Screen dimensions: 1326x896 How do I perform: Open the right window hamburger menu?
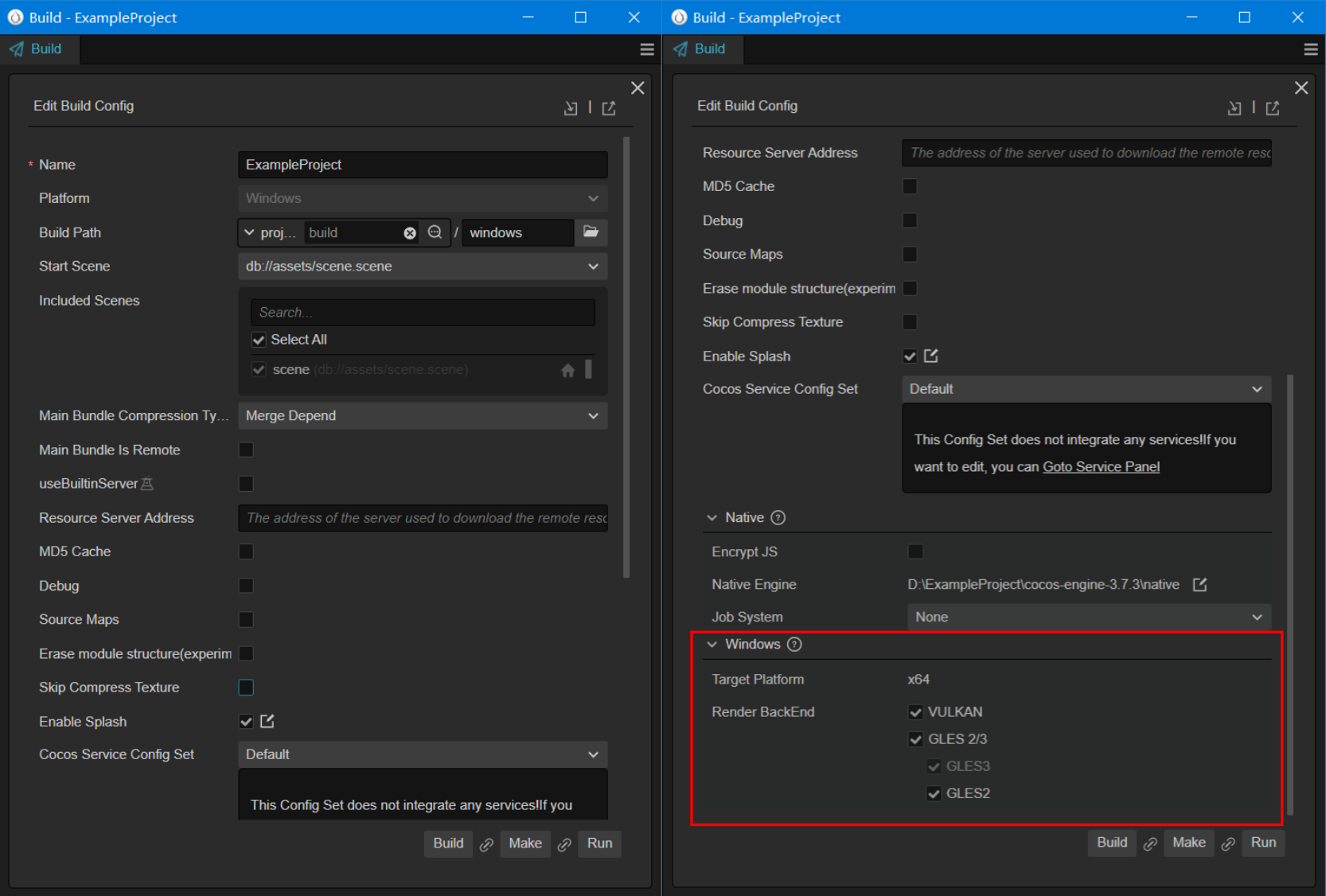(x=1311, y=49)
